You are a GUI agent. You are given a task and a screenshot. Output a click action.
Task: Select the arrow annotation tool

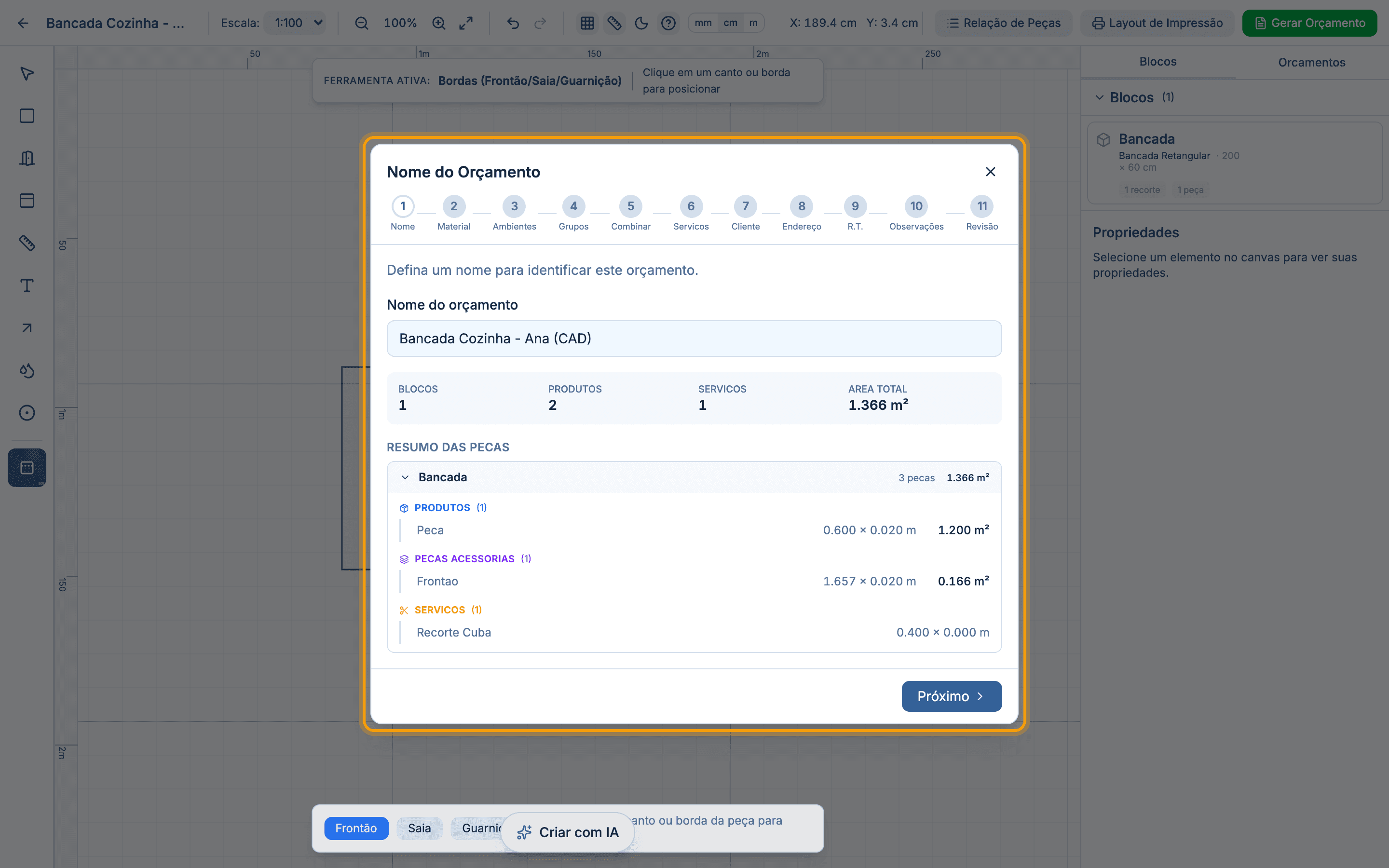(27, 328)
